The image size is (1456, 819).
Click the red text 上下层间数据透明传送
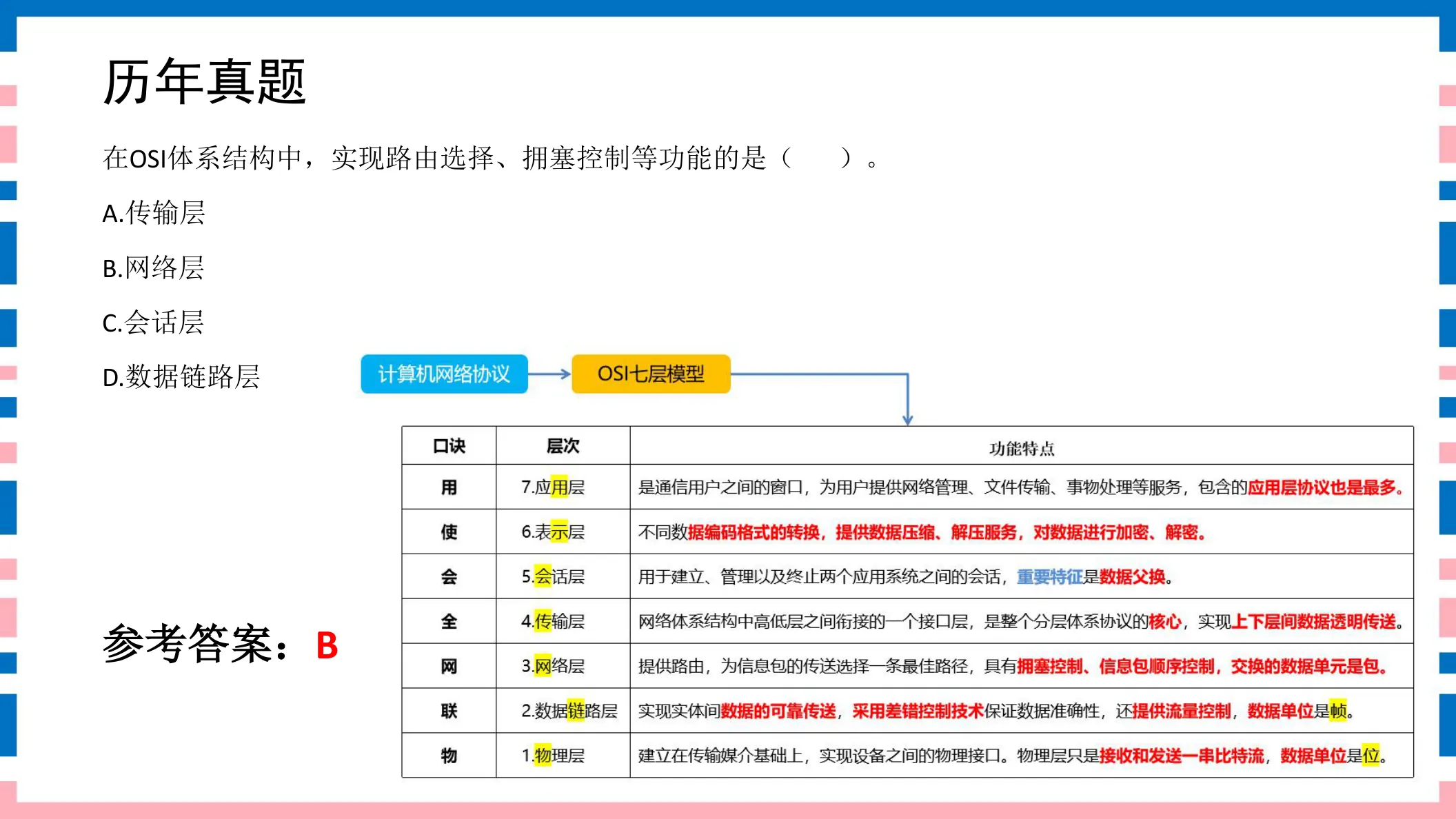click(1313, 621)
